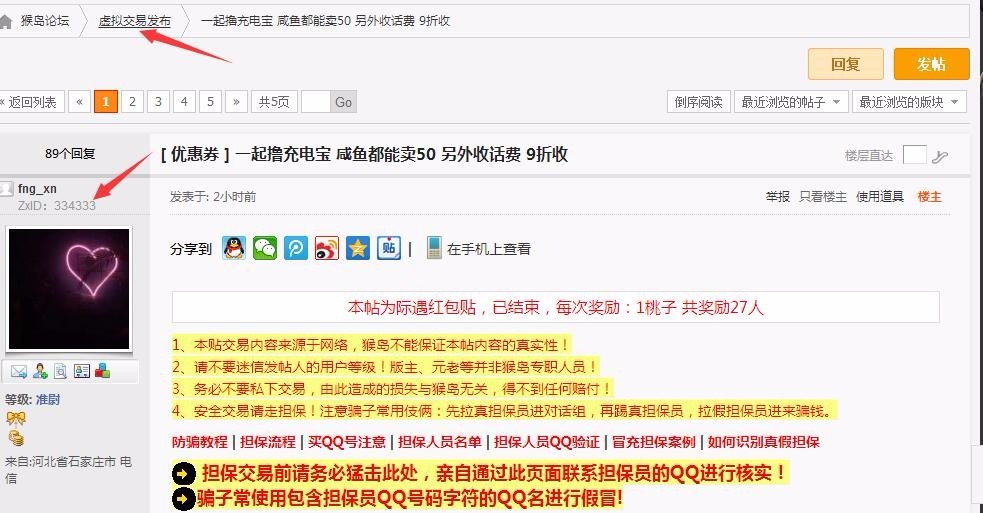The image size is (983, 513).
Task: Open the user profile card icon
Action: point(81,371)
